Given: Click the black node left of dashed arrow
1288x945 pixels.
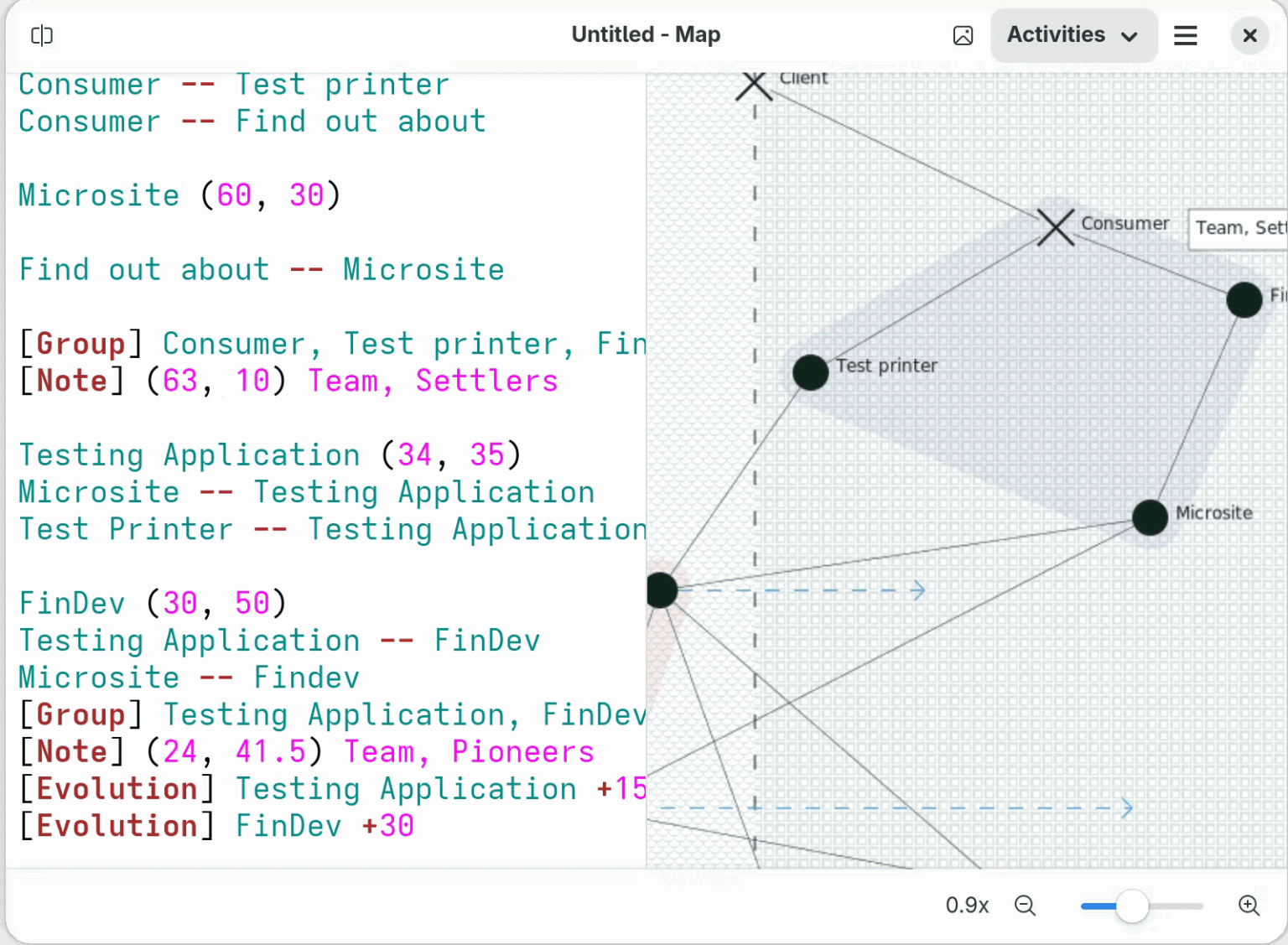Looking at the screenshot, I should point(661,590).
